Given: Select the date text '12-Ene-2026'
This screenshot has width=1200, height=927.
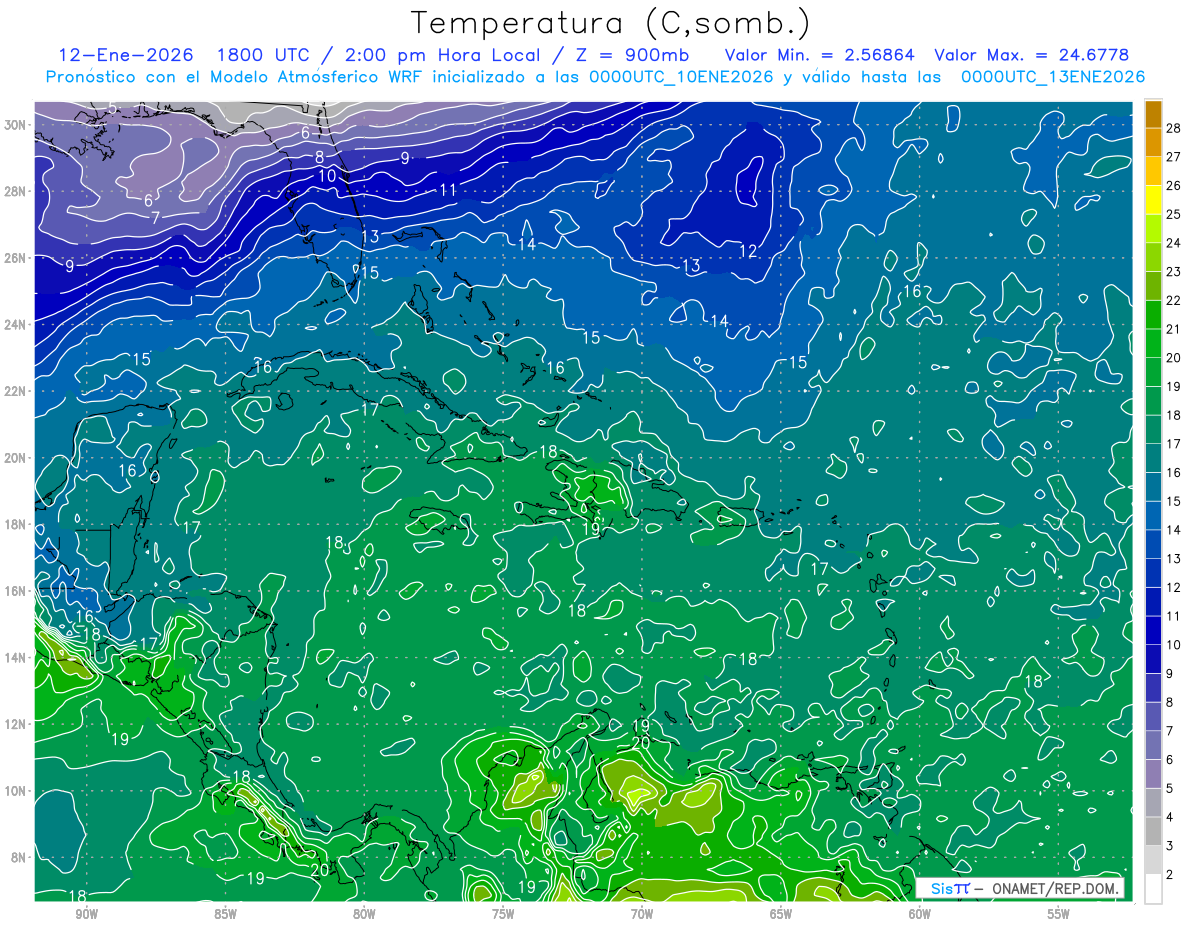Looking at the screenshot, I should point(127,55).
